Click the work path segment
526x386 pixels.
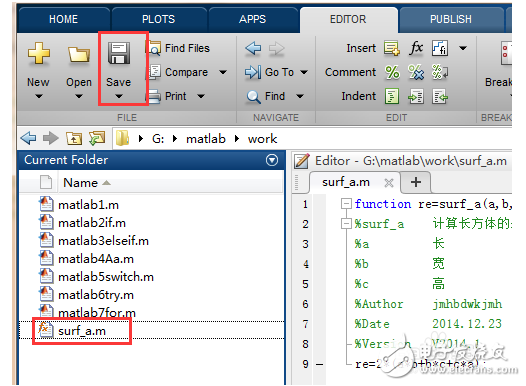coord(263,139)
